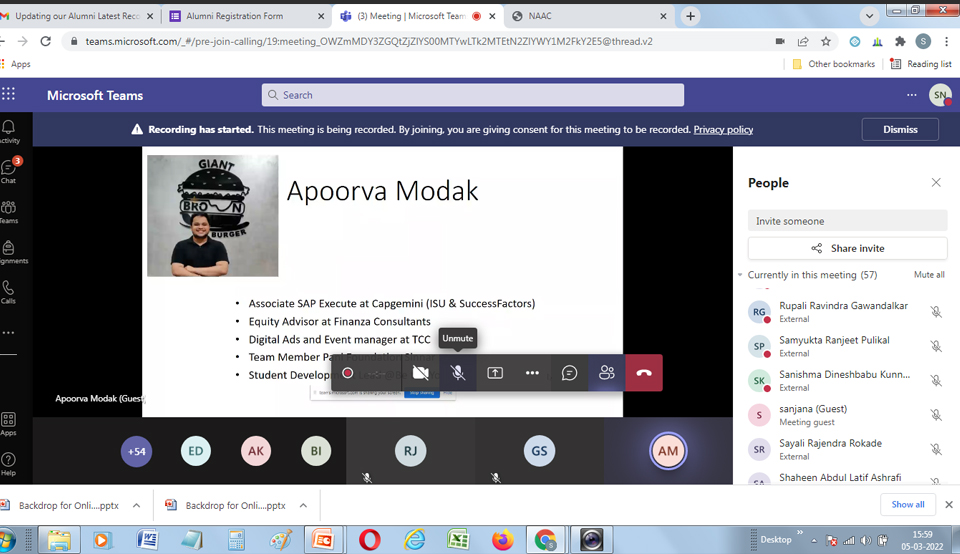
Task: Open volume control in system tray
Action: tap(866, 541)
